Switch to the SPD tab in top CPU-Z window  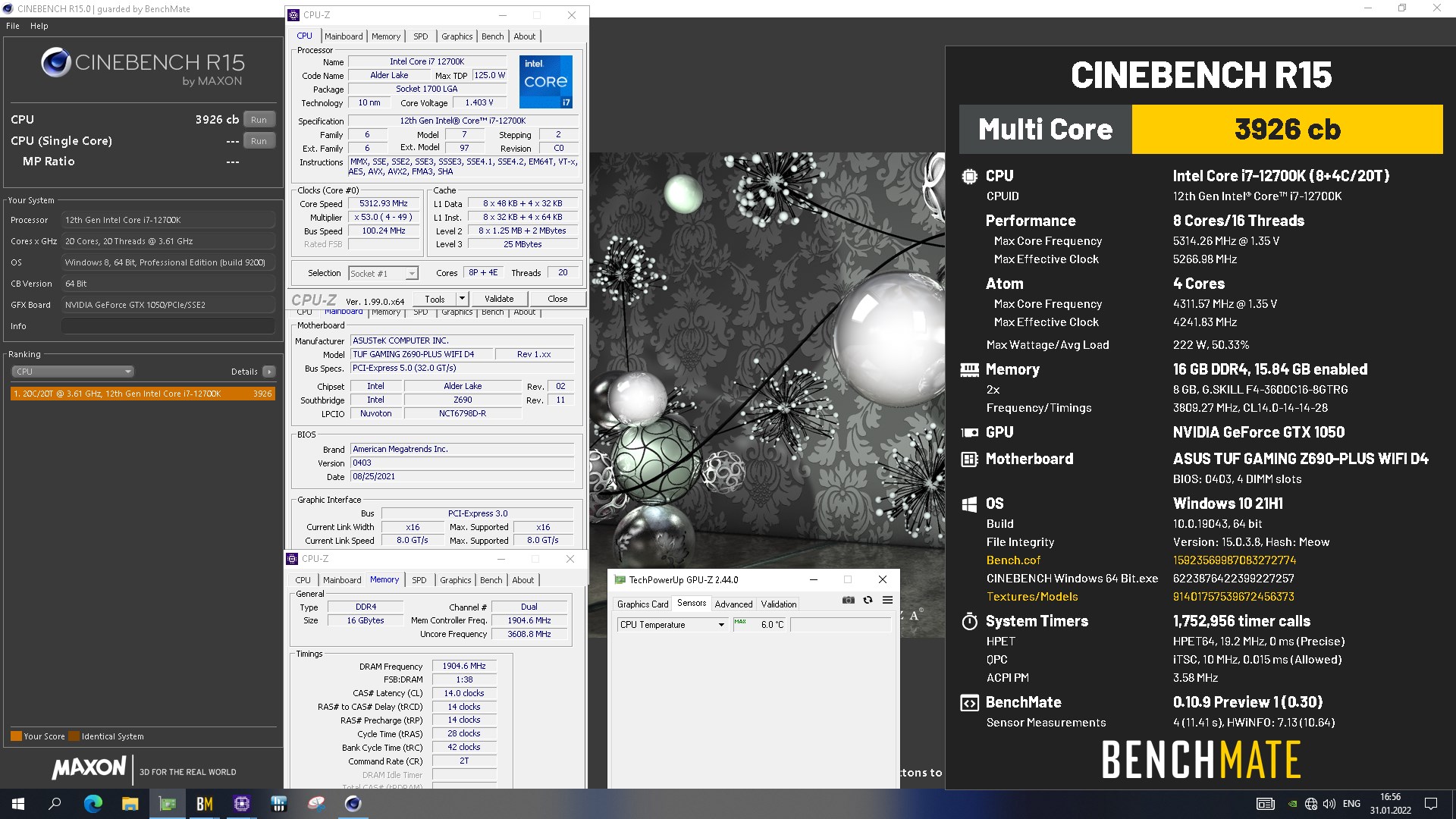point(420,36)
